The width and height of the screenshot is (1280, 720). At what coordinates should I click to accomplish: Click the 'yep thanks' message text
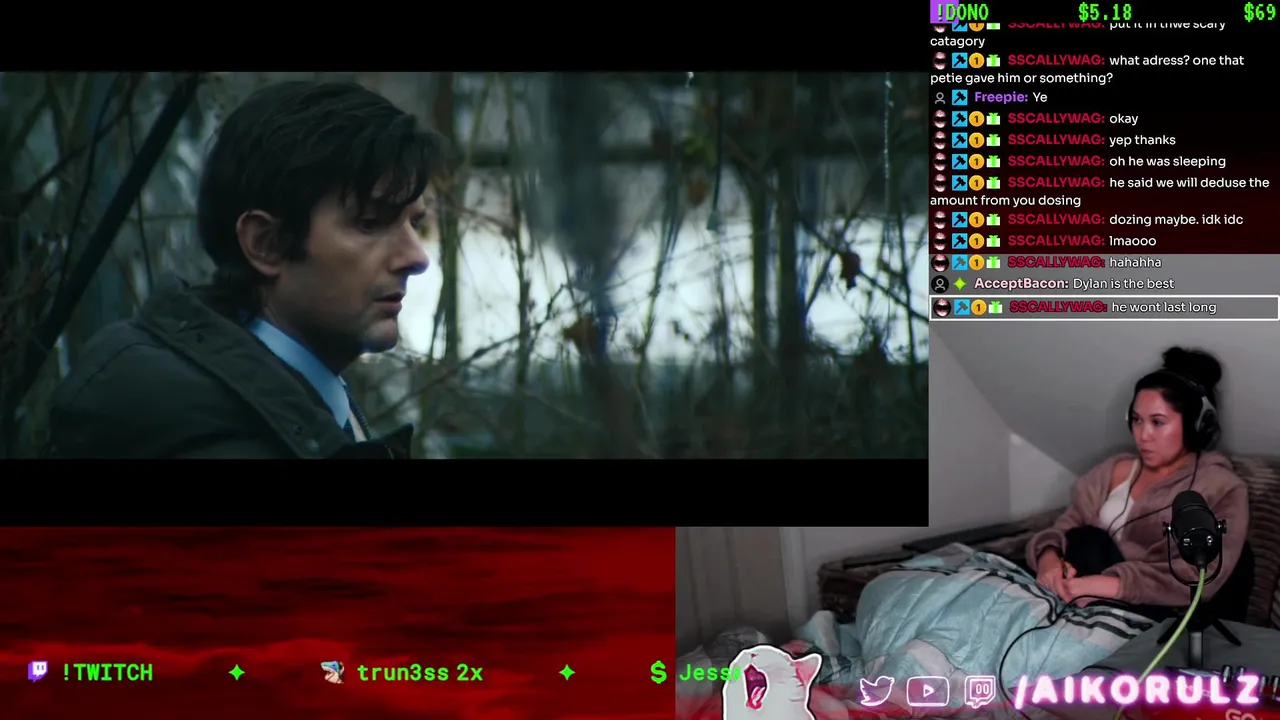tap(1142, 140)
